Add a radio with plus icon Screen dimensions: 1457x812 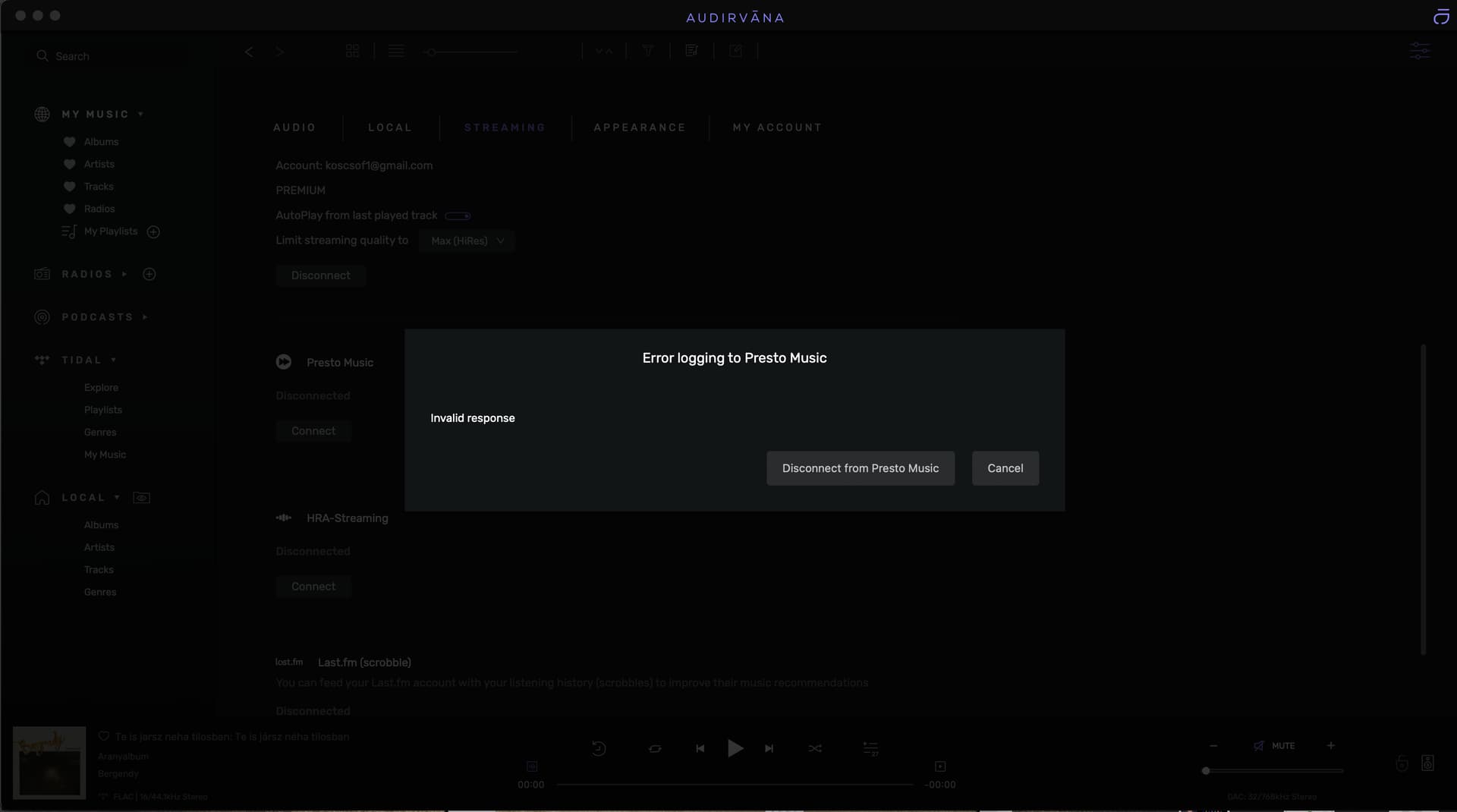(x=149, y=274)
